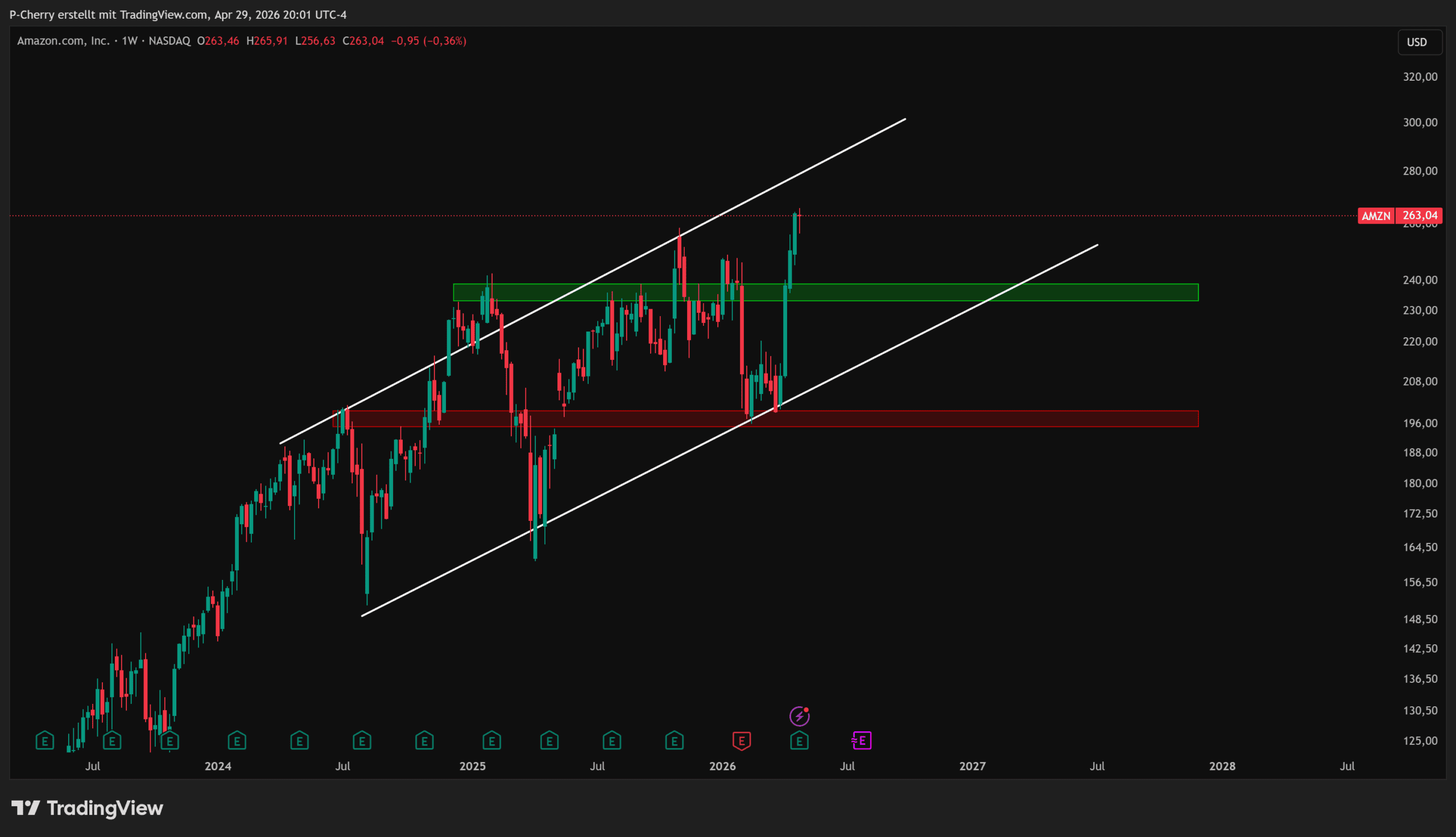The width and height of the screenshot is (1456, 837).
Task: Click the Amazon.com, Inc. symbol title
Action: point(63,41)
